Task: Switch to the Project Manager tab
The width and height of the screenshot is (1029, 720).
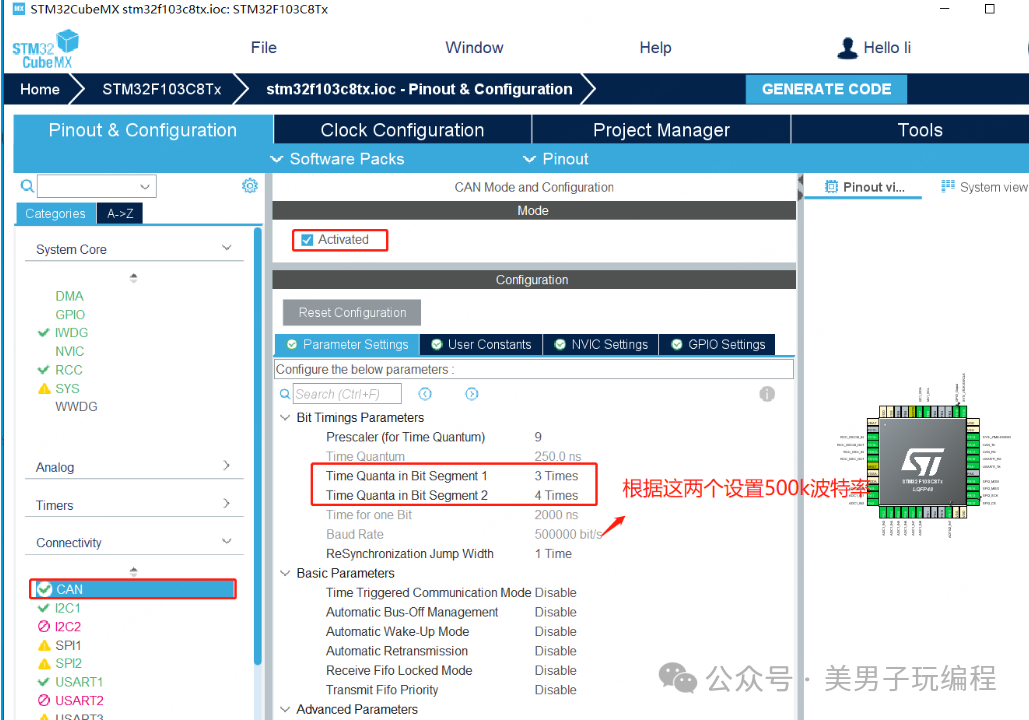Action: coord(662,130)
